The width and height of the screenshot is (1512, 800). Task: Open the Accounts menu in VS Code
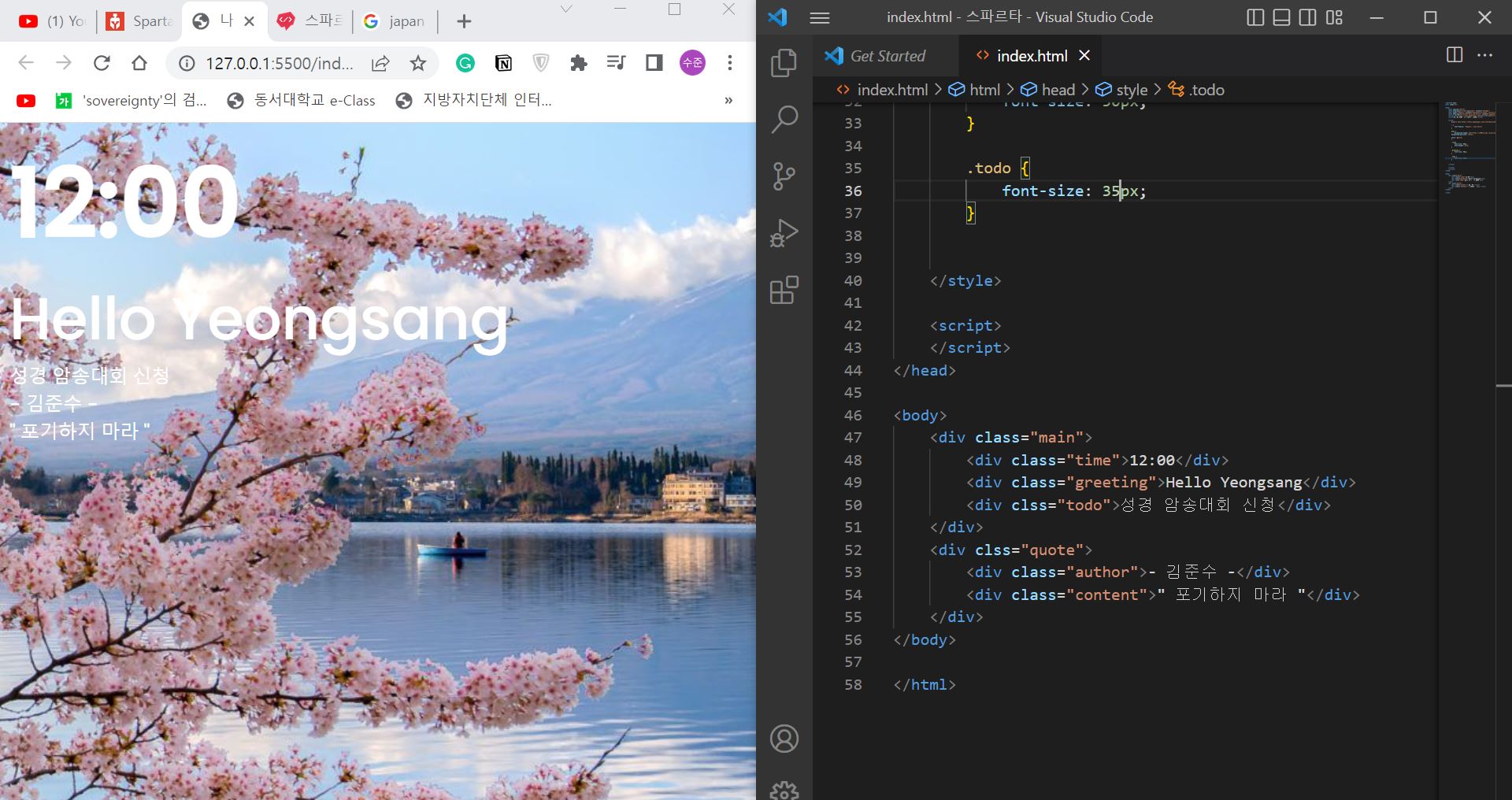click(784, 739)
